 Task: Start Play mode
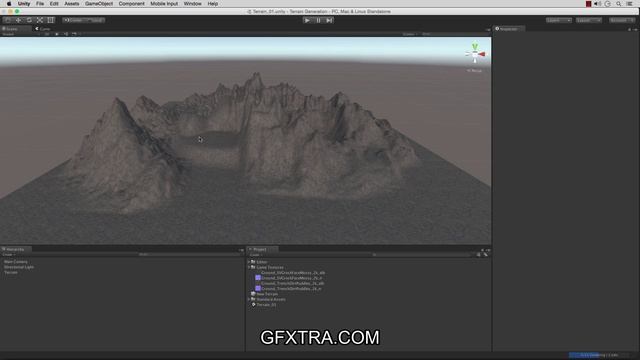coord(307,20)
